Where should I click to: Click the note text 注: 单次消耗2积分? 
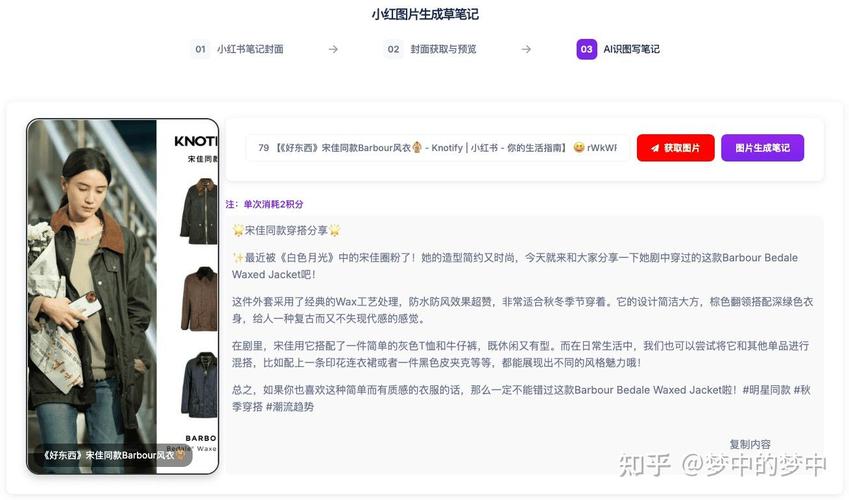pos(264,204)
